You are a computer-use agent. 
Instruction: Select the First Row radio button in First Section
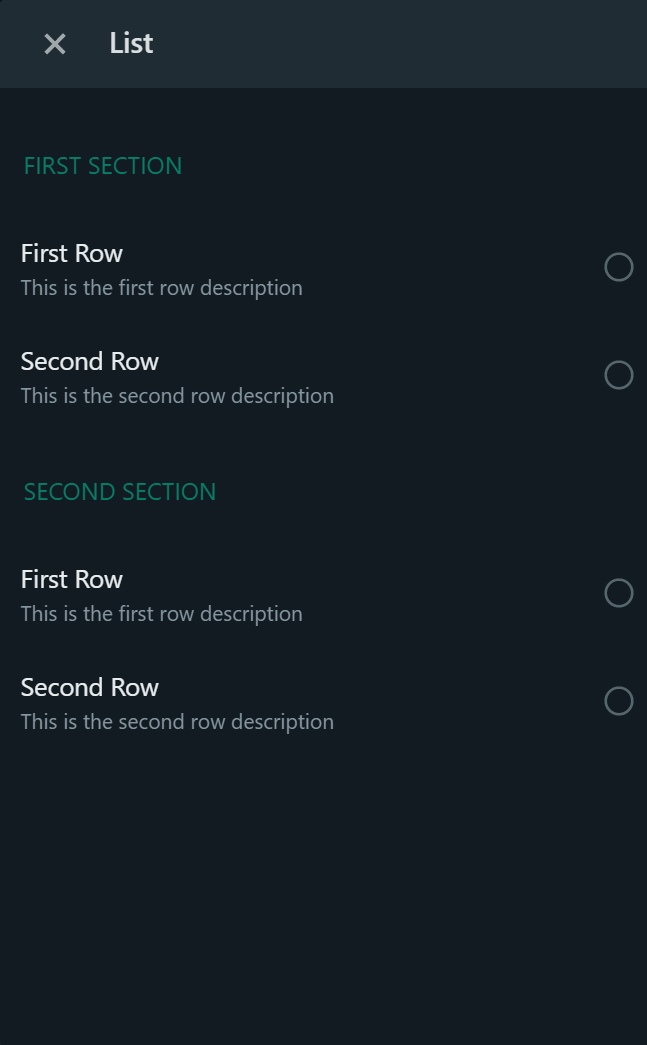pos(619,267)
